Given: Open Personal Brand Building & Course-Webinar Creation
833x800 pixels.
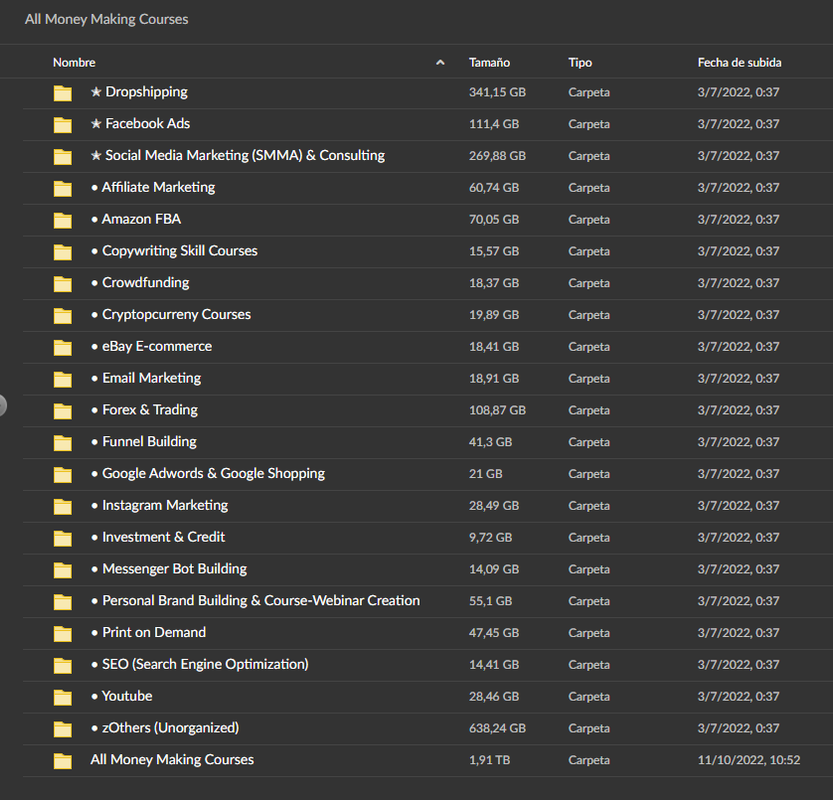Looking at the screenshot, I should point(256,601).
